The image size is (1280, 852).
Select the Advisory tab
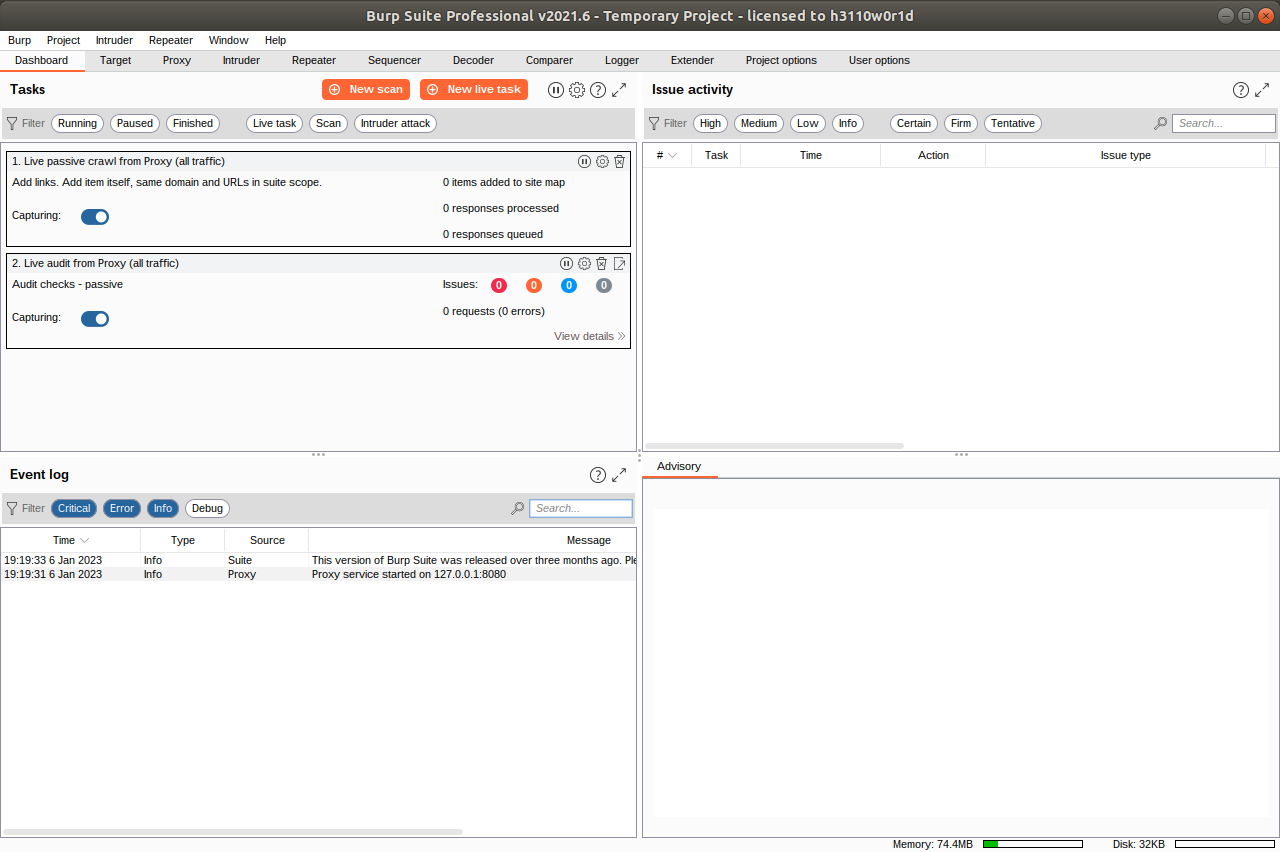(679, 467)
